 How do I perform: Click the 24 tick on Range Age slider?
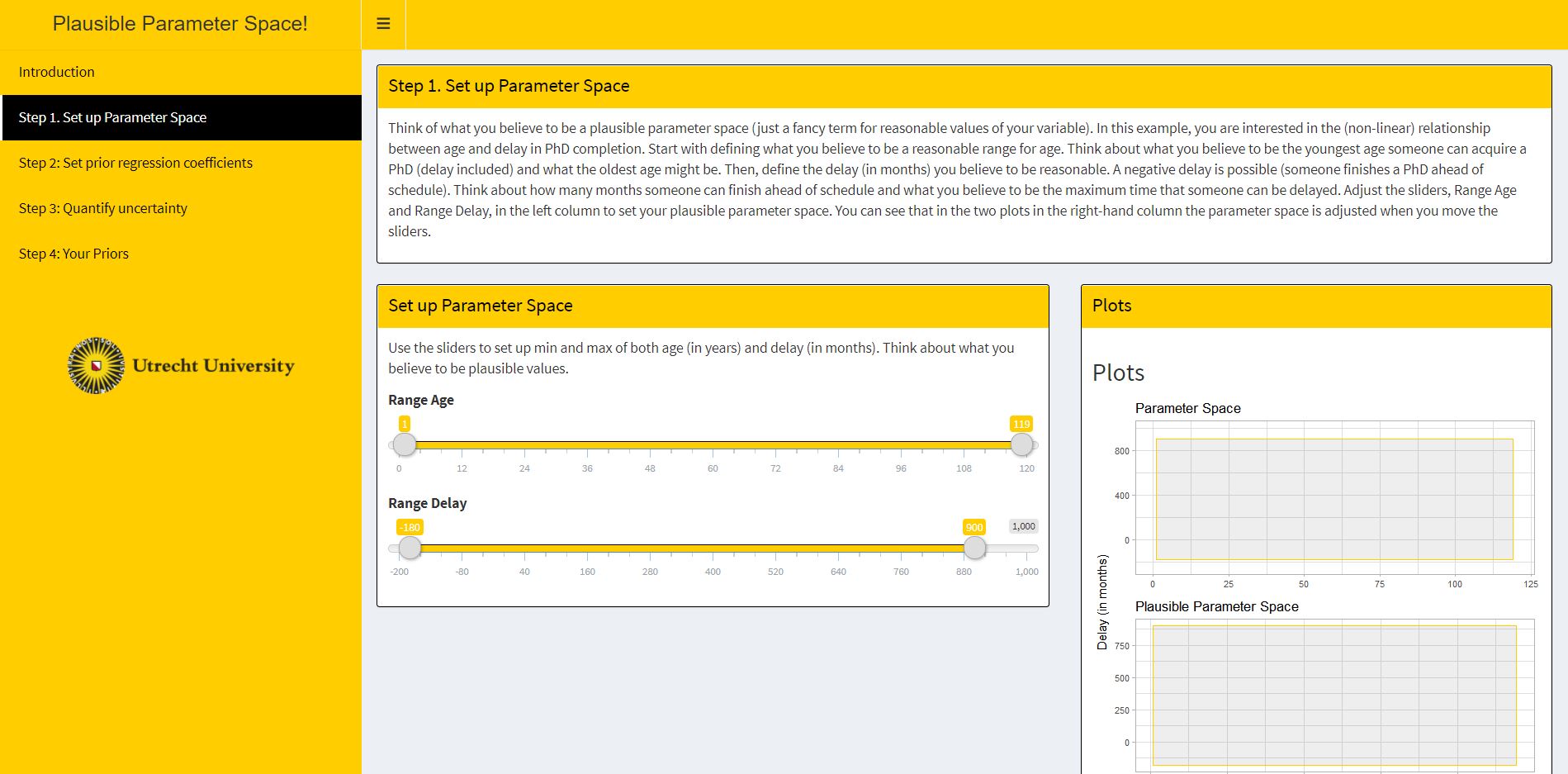pyautogui.click(x=524, y=468)
